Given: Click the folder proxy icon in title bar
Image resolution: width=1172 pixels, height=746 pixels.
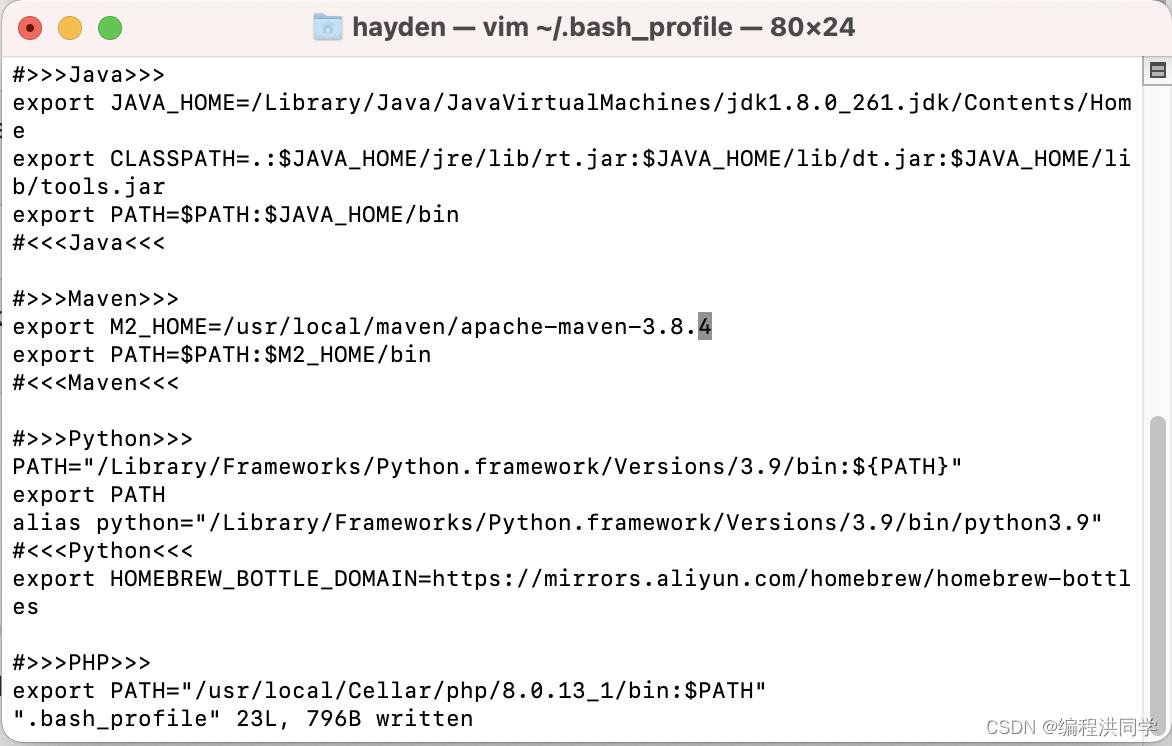Looking at the screenshot, I should point(328,27).
